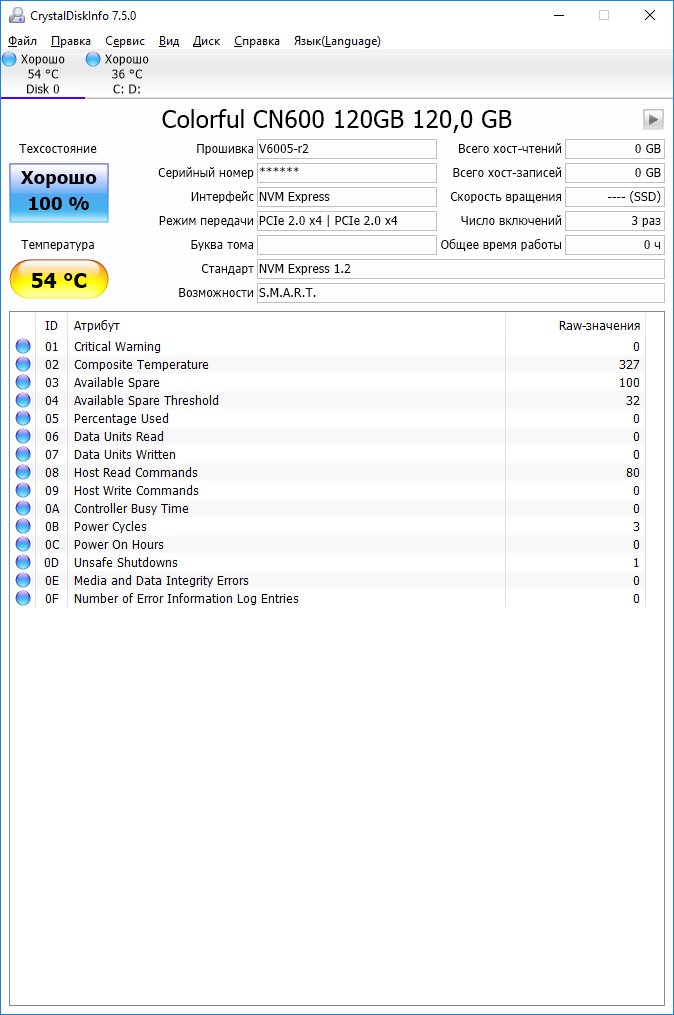
Task: Click status orb for Power On Hours
Action: [23, 544]
